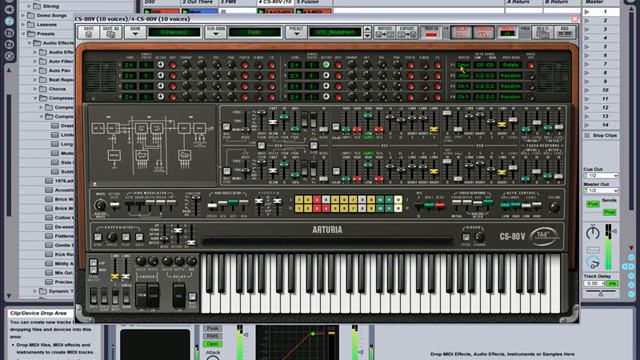Viewport: 640px width, 360px height.
Task: Click the SAVE preset icon
Action: point(88,32)
